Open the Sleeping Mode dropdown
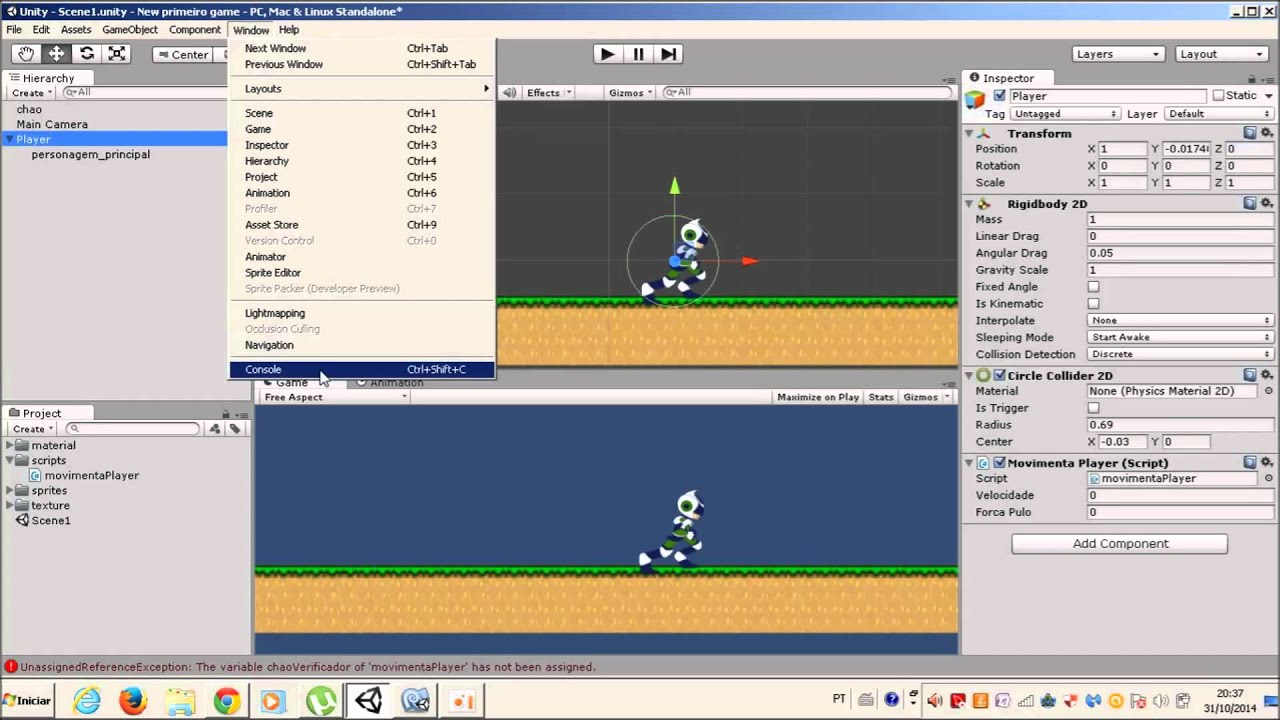Screen dimensions: 1280x720 click(x=1180, y=338)
